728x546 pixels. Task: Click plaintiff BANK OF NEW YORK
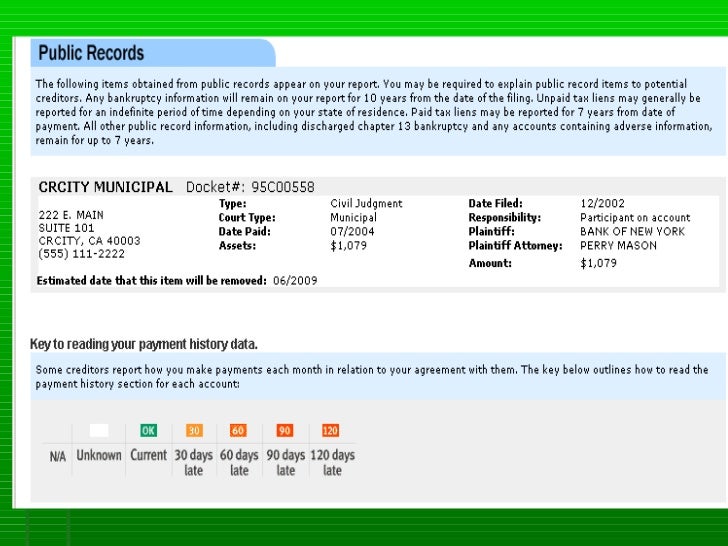tap(632, 231)
